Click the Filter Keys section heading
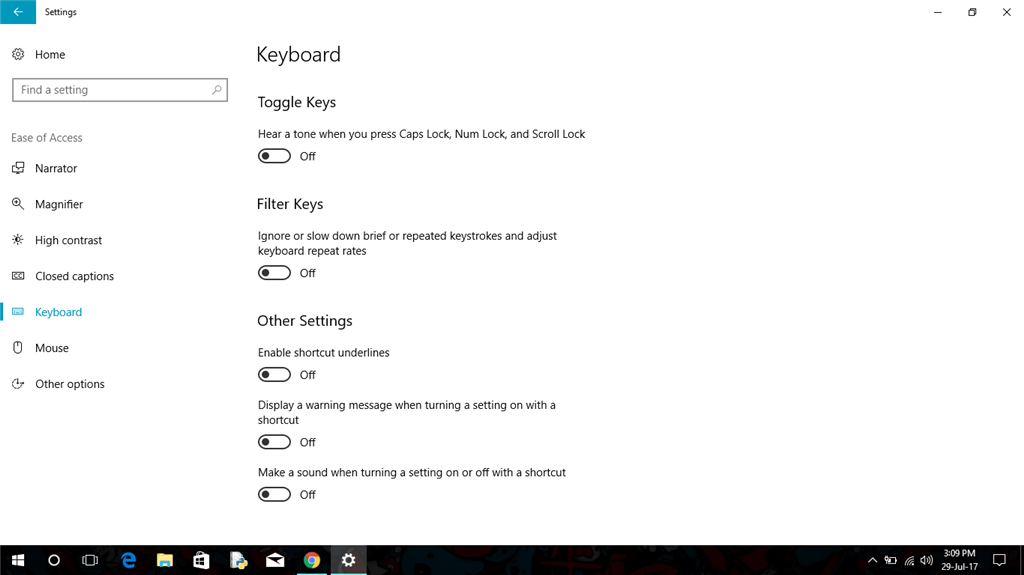 point(290,204)
